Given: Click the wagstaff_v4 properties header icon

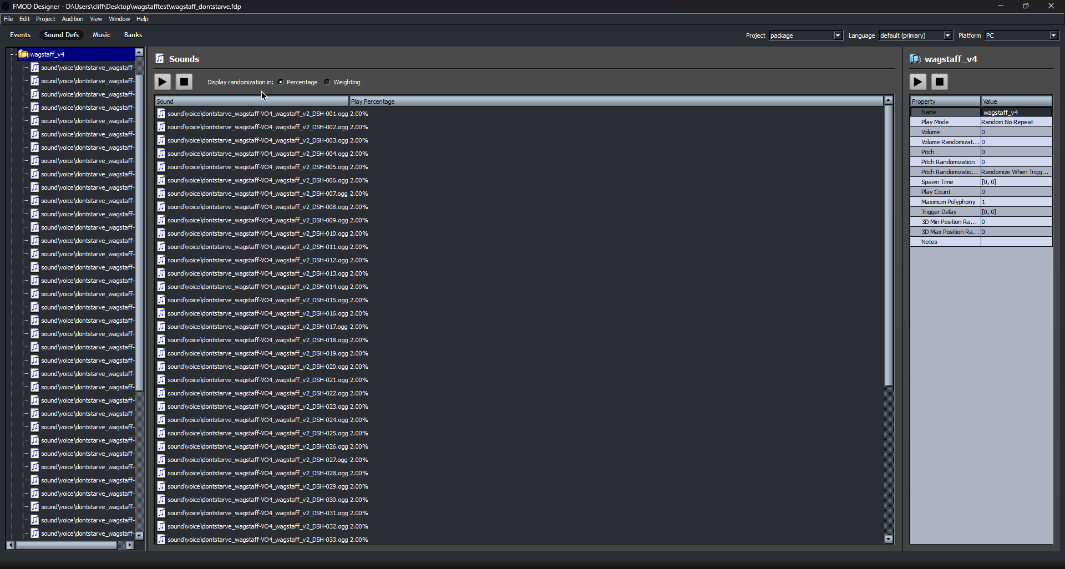Looking at the screenshot, I should click(x=915, y=59).
